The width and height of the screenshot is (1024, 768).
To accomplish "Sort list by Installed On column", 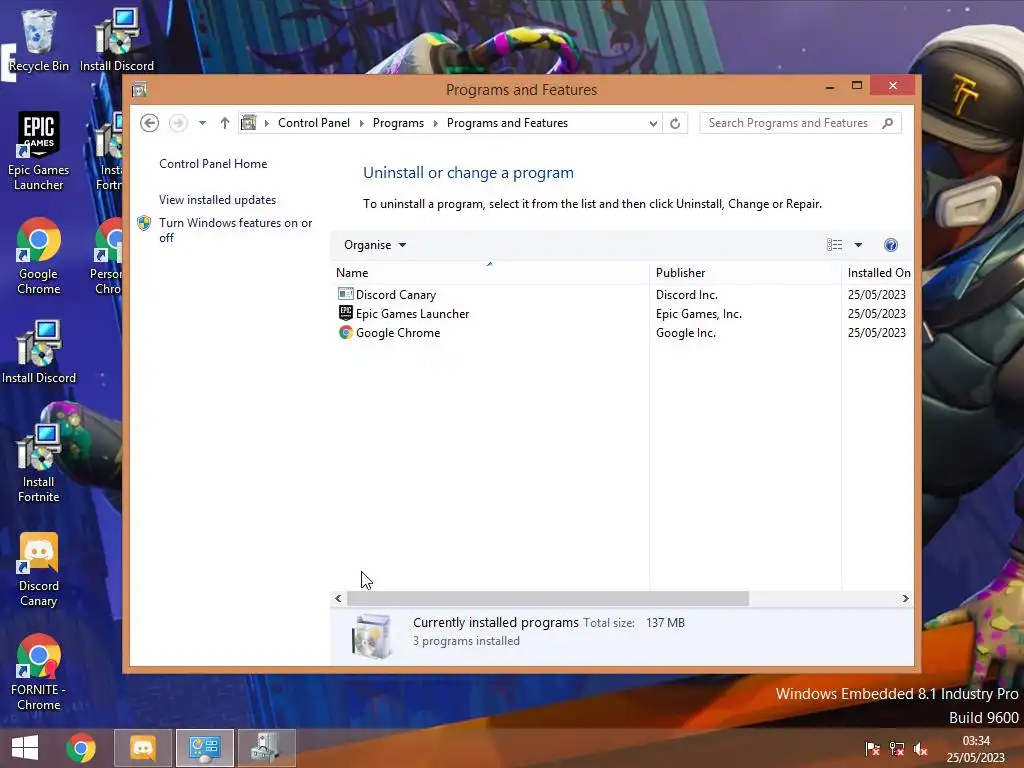I will (x=878, y=273).
